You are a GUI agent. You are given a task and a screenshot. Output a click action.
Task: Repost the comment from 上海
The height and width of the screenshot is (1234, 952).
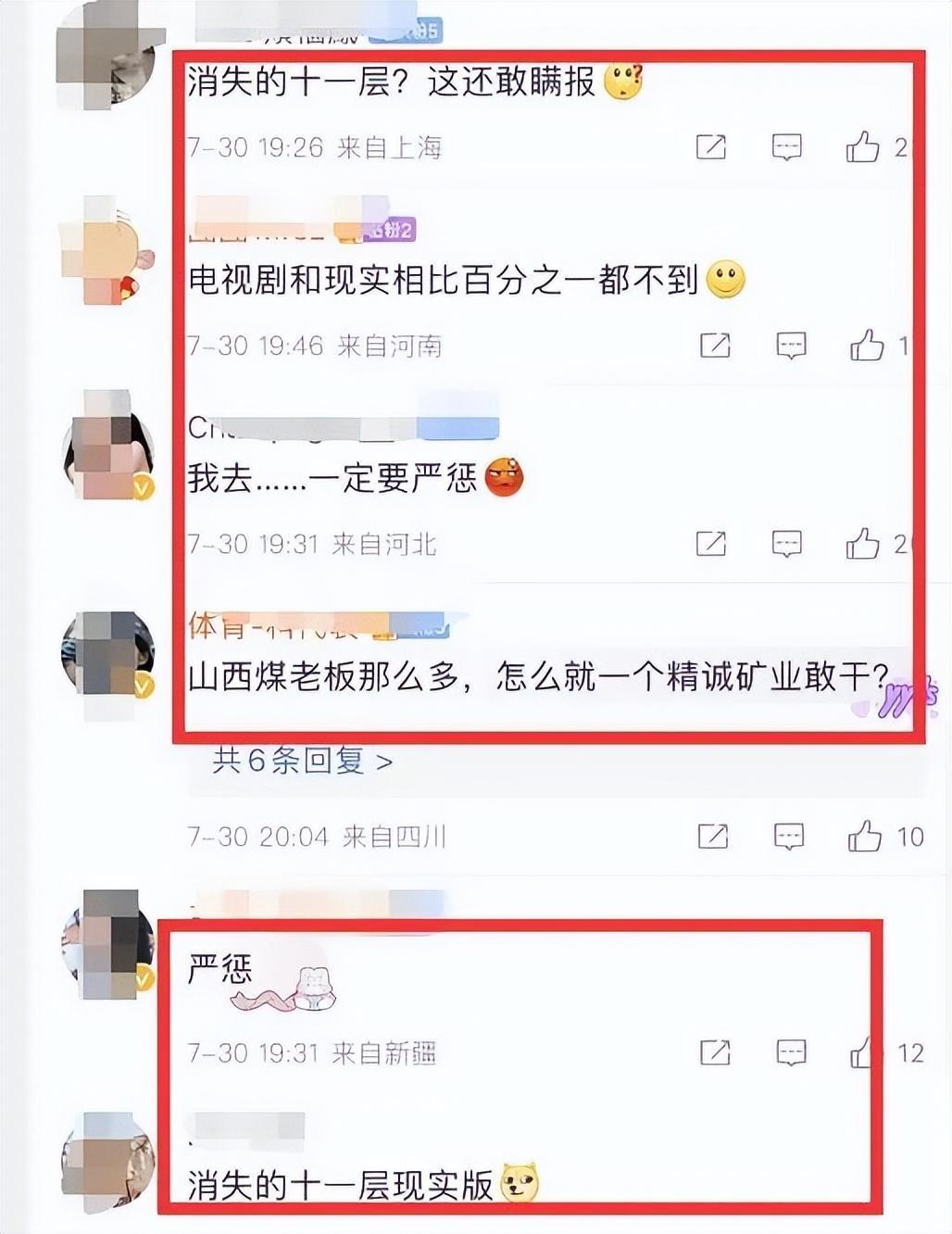[711, 147]
